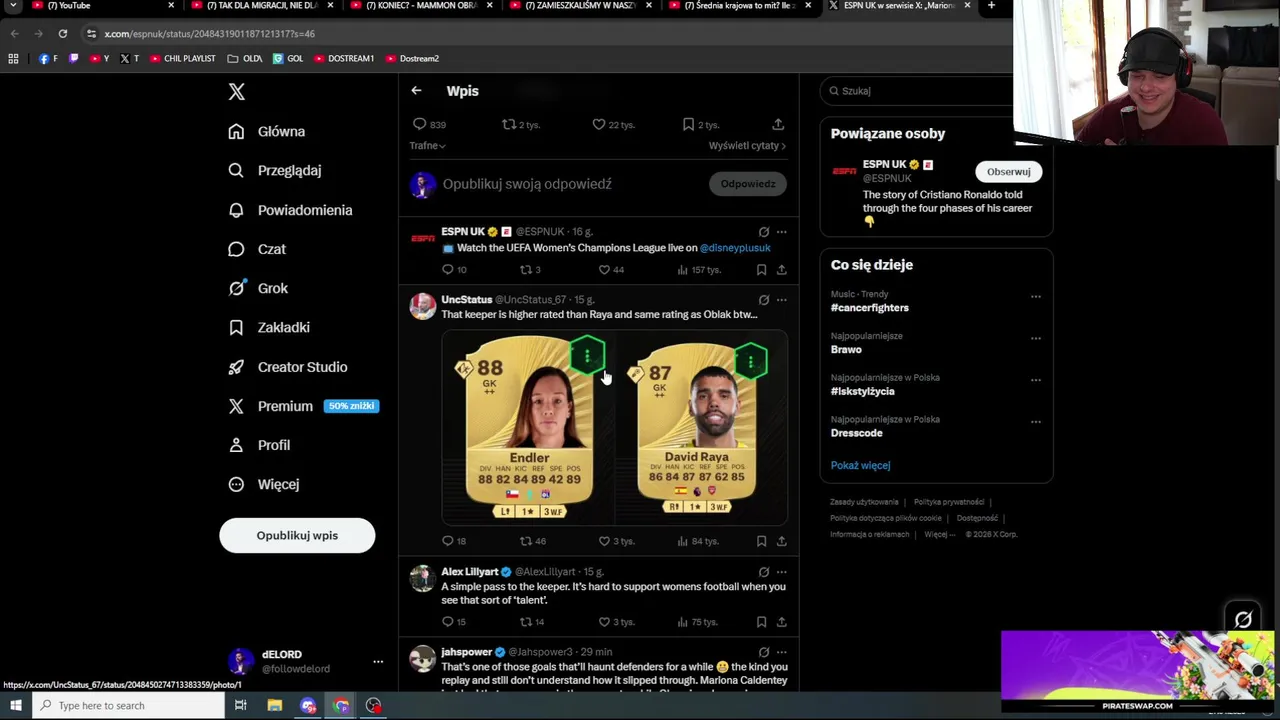Image resolution: width=1280 pixels, height=720 pixels.
Task: Like the ESPN UK reply with 44 likes
Action: 611,270
